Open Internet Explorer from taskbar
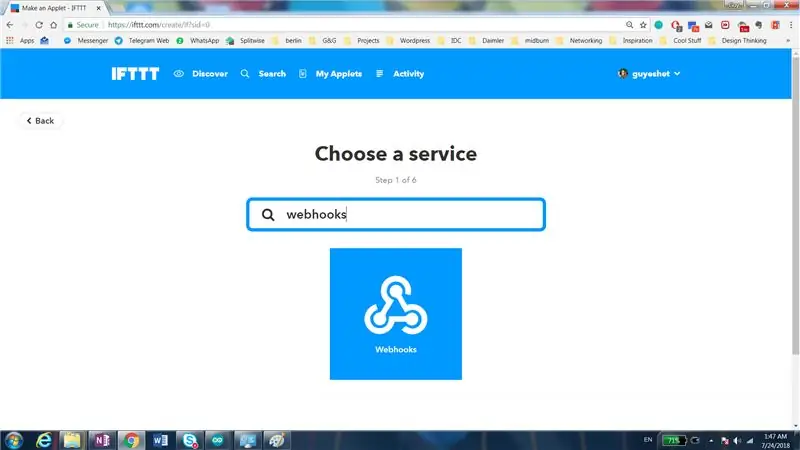Image resolution: width=800 pixels, height=450 pixels. [x=44, y=440]
